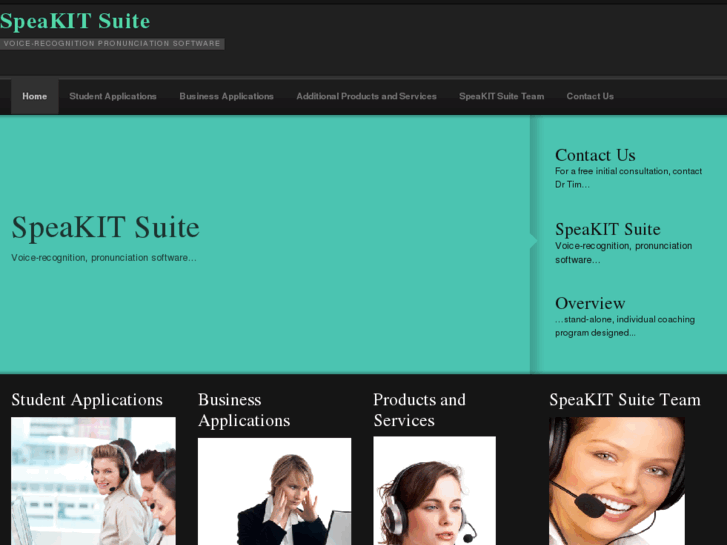
Task: Click the SpeaKIT Suite Team section heading
Action: coord(625,400)
